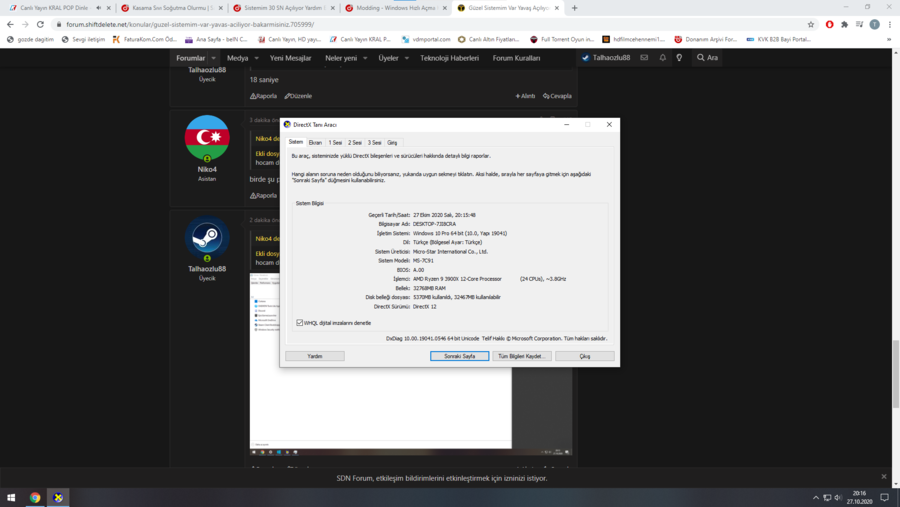Click the Sonraki Sayfa button
The image size is (900, 507).
tap(460, 356)
